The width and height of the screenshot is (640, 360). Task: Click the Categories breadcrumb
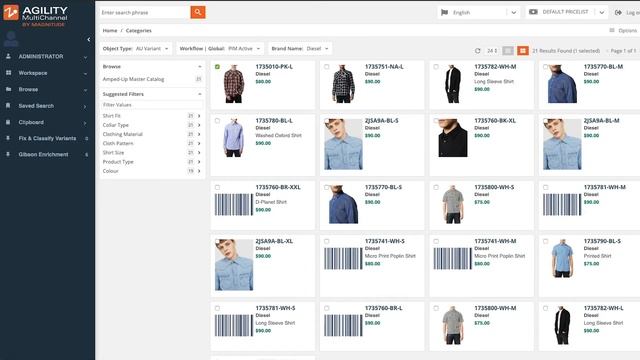pyautogui.click(x=138, y=31)
